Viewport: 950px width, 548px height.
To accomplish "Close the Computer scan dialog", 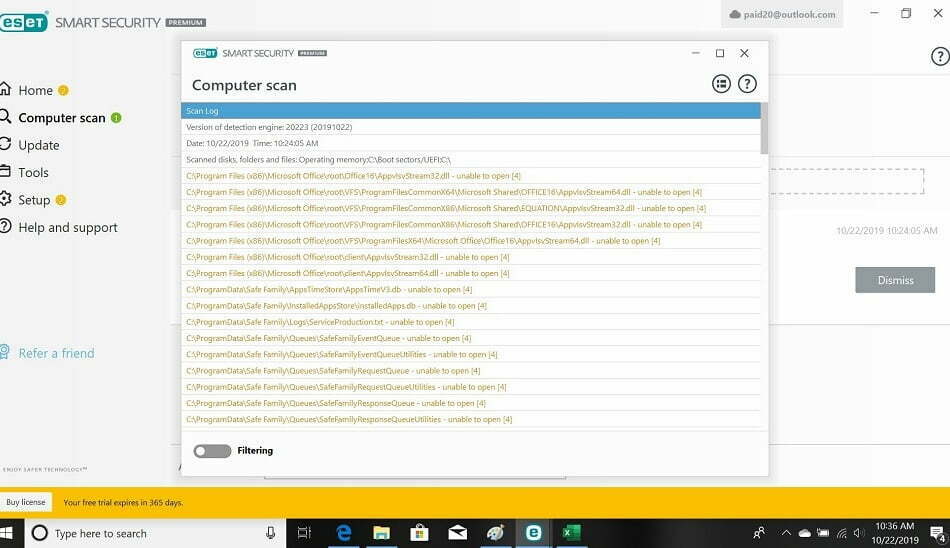I will [744, 53].
